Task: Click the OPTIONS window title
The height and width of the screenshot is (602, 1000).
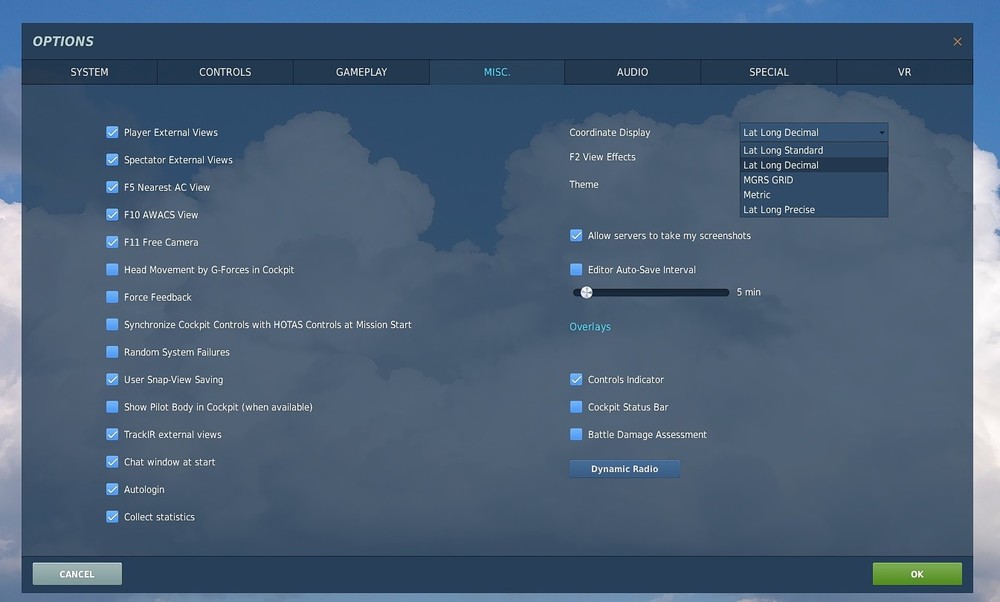Action: 63,41
